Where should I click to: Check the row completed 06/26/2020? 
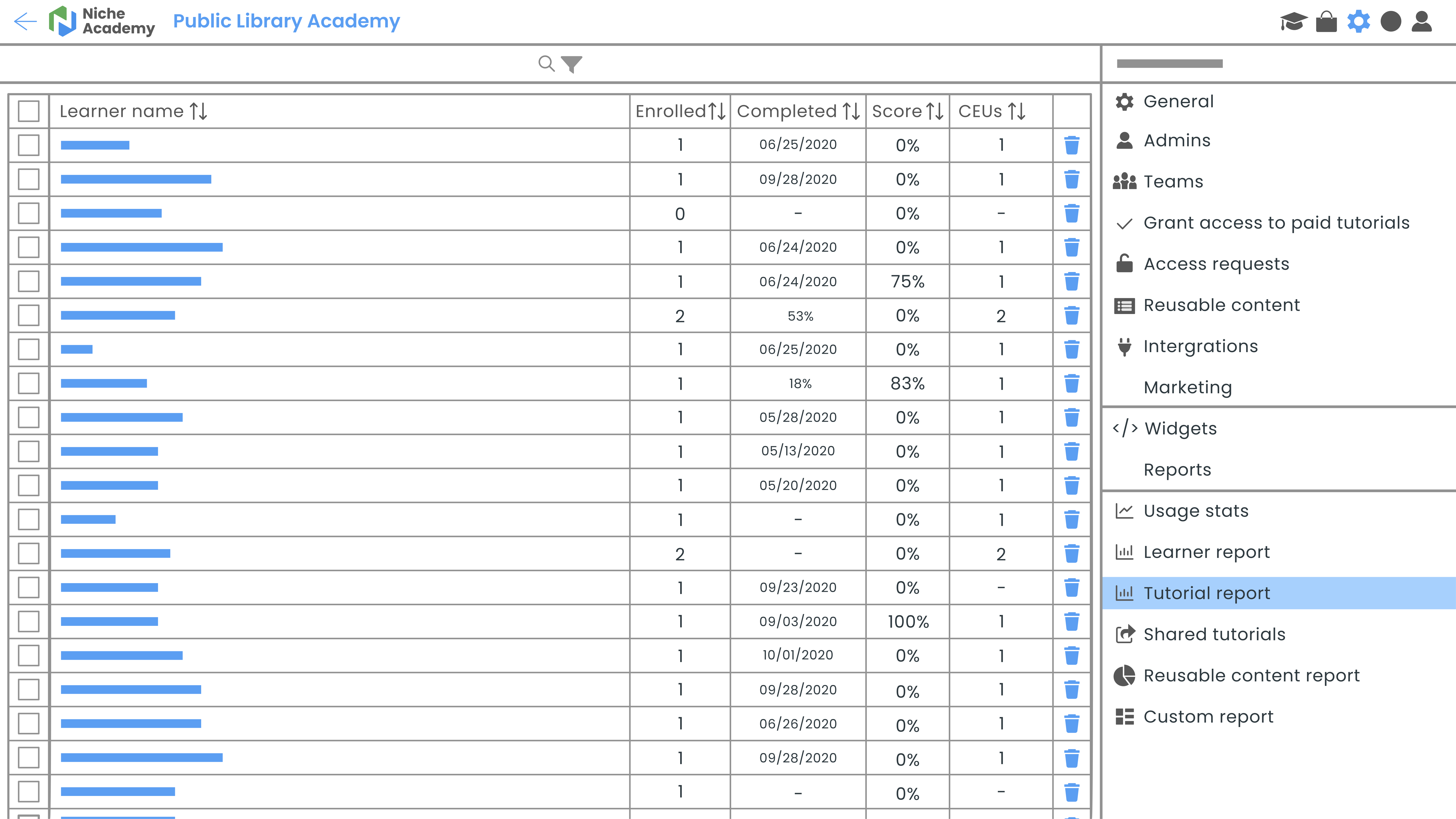tap(28, 723)
